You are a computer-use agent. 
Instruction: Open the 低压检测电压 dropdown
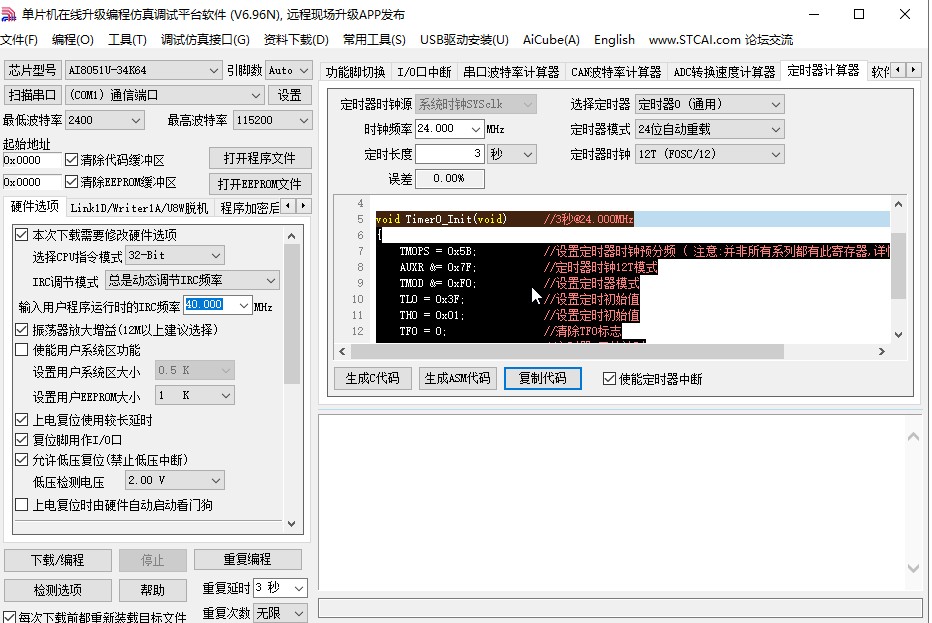click(174, 480)
